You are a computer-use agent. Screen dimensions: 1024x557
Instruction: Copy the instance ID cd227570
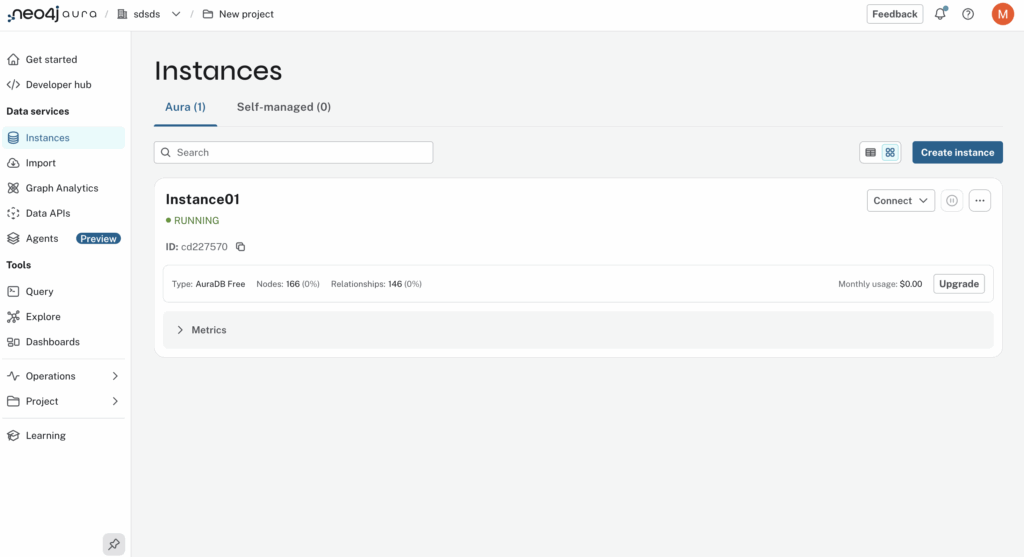coord(240,247)
